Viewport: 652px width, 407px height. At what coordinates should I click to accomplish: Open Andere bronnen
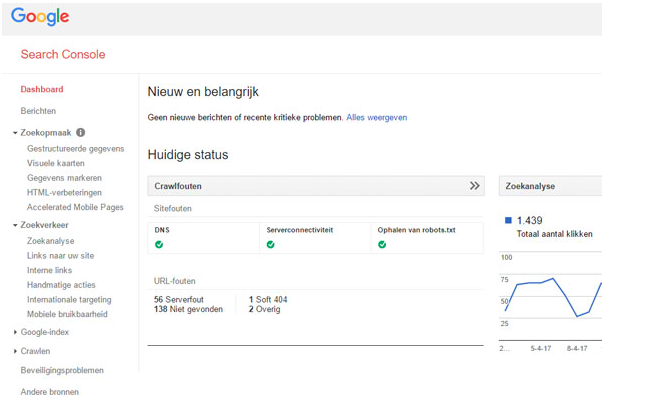(49, 392)
